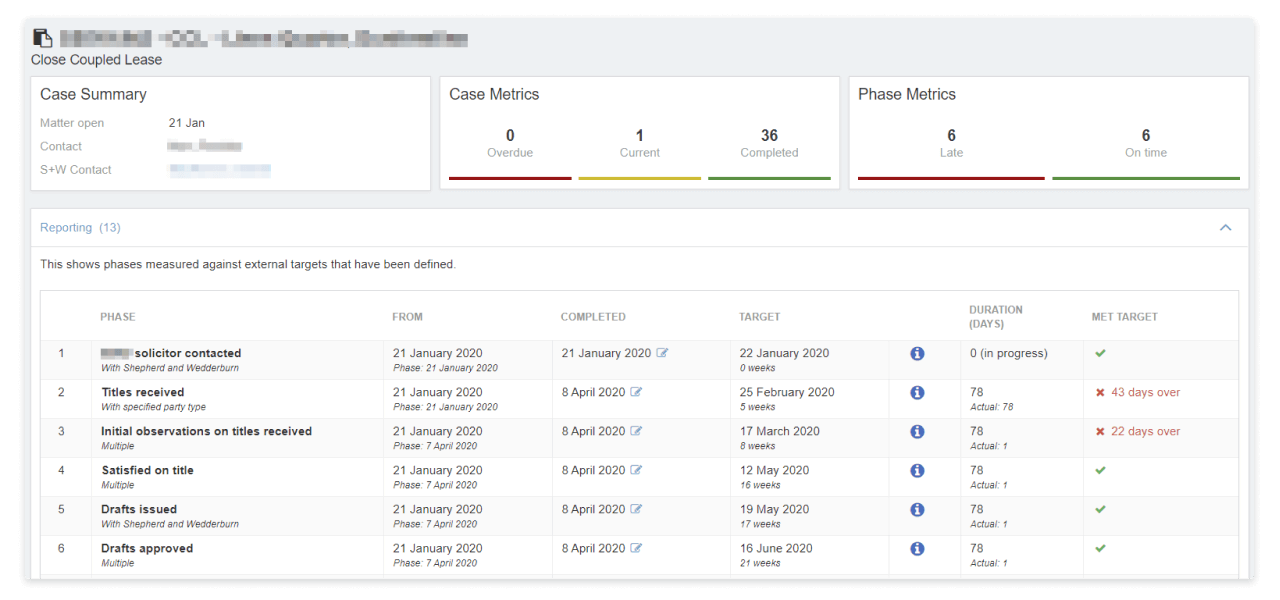Click the Late phase metric red bar
The height and width of the screenshot is (600, 1280).
click(x=951, y=178)
